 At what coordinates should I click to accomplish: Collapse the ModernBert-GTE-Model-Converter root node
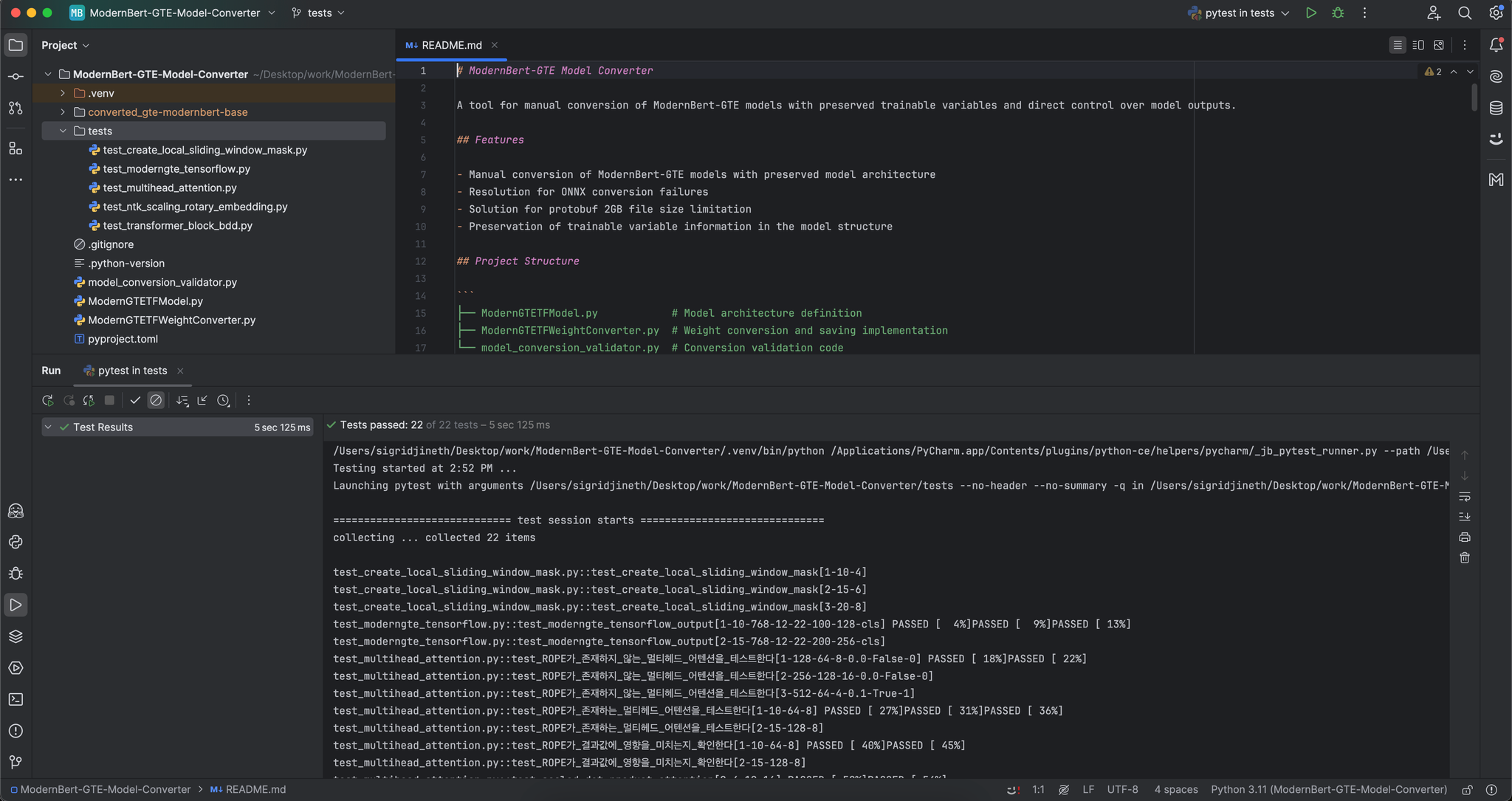coord(48,74)
